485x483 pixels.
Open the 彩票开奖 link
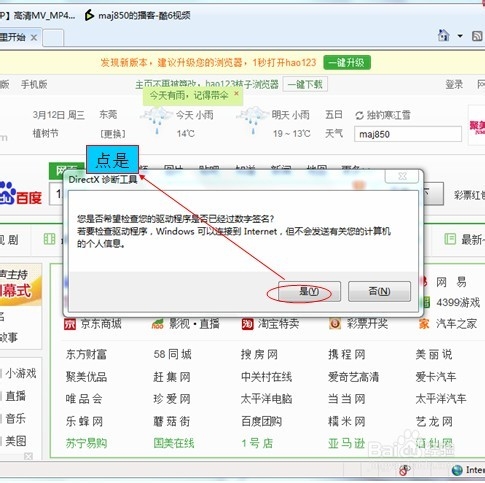pos(367,324)
